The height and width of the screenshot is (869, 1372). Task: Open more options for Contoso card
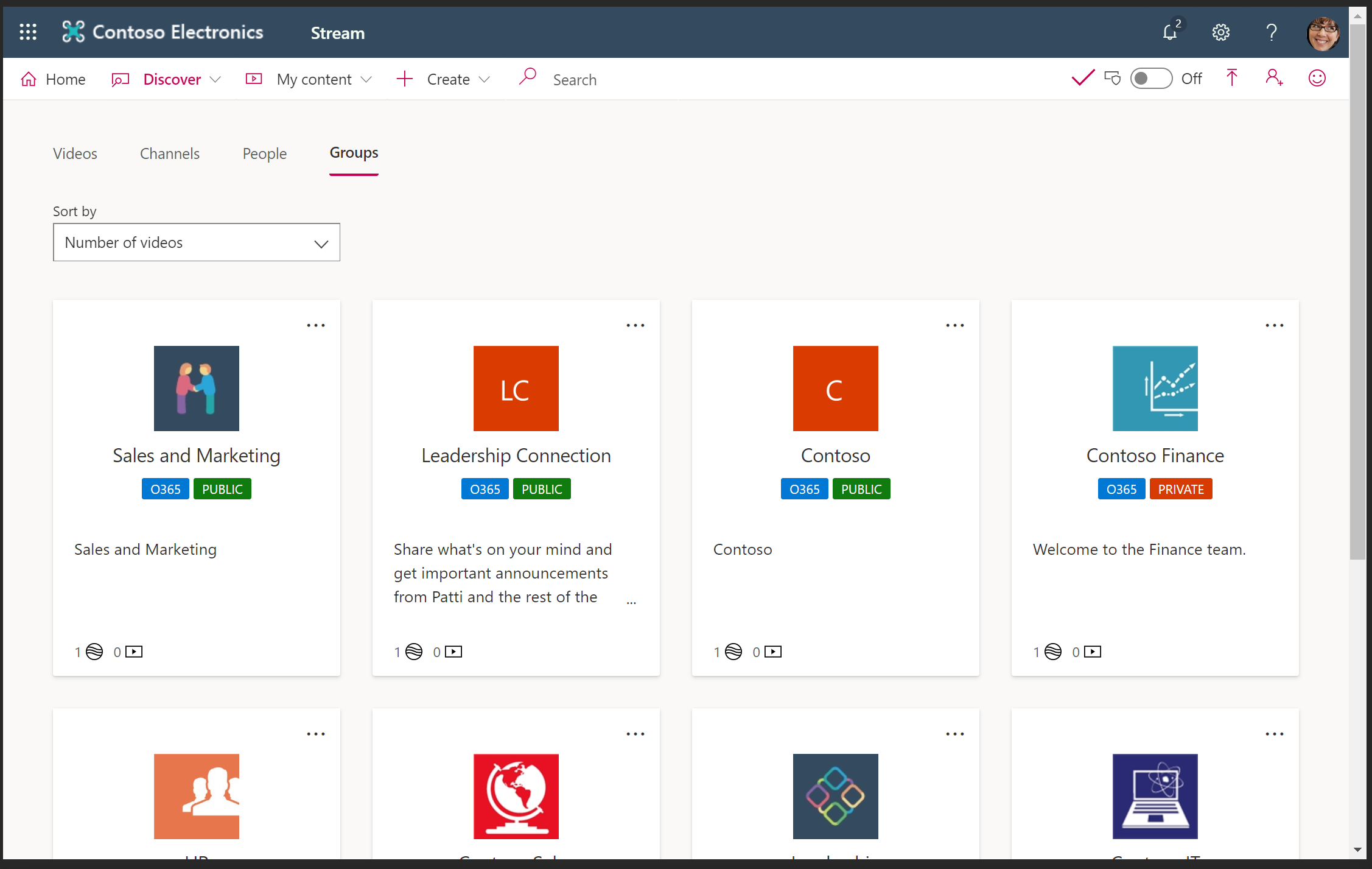pos(955,325)
